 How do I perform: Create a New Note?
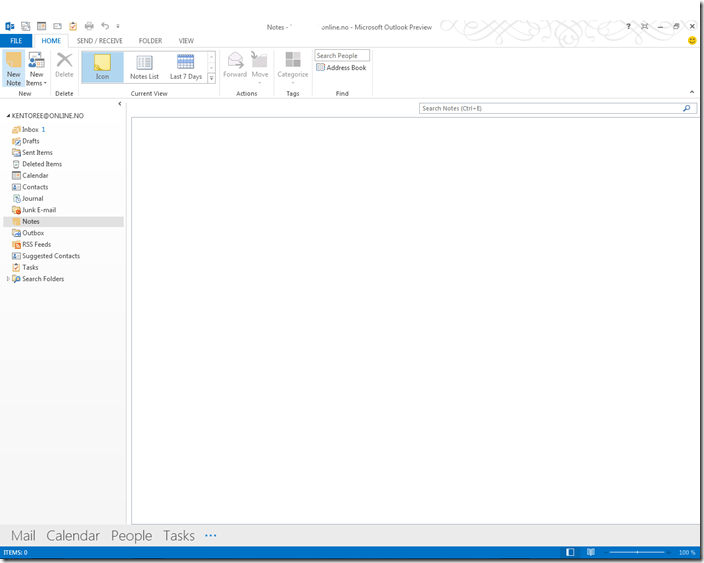13,69
